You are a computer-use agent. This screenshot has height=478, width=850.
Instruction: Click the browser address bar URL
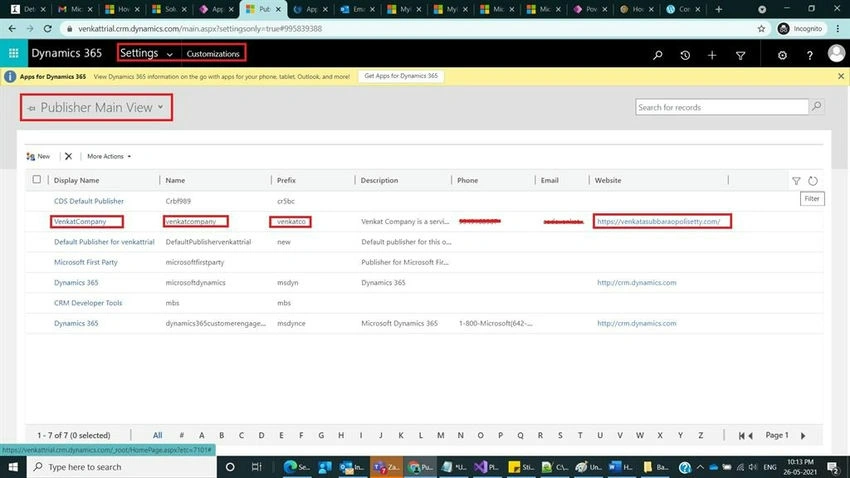(x=200, y=29)
